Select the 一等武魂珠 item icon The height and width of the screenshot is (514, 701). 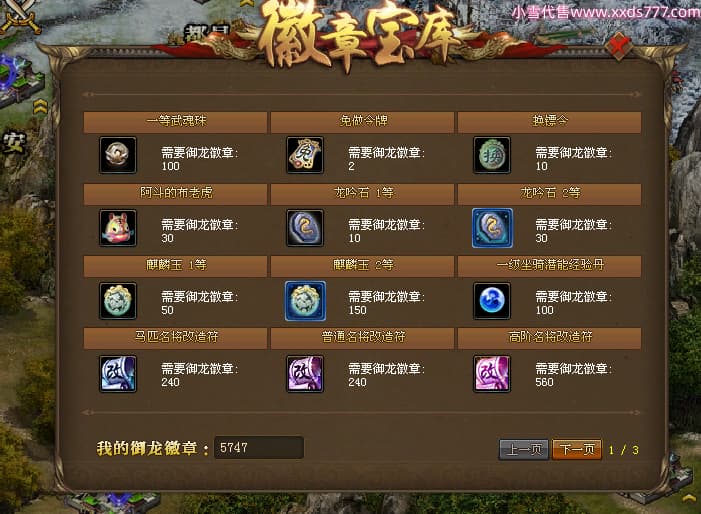pyautogui.click(x=118, y=155)
